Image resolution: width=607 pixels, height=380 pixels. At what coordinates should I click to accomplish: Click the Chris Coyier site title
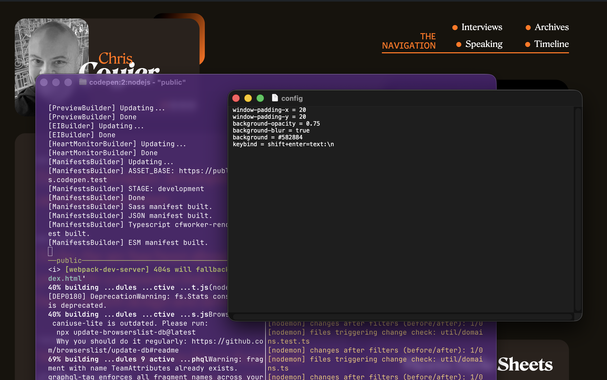coord(119,64)
